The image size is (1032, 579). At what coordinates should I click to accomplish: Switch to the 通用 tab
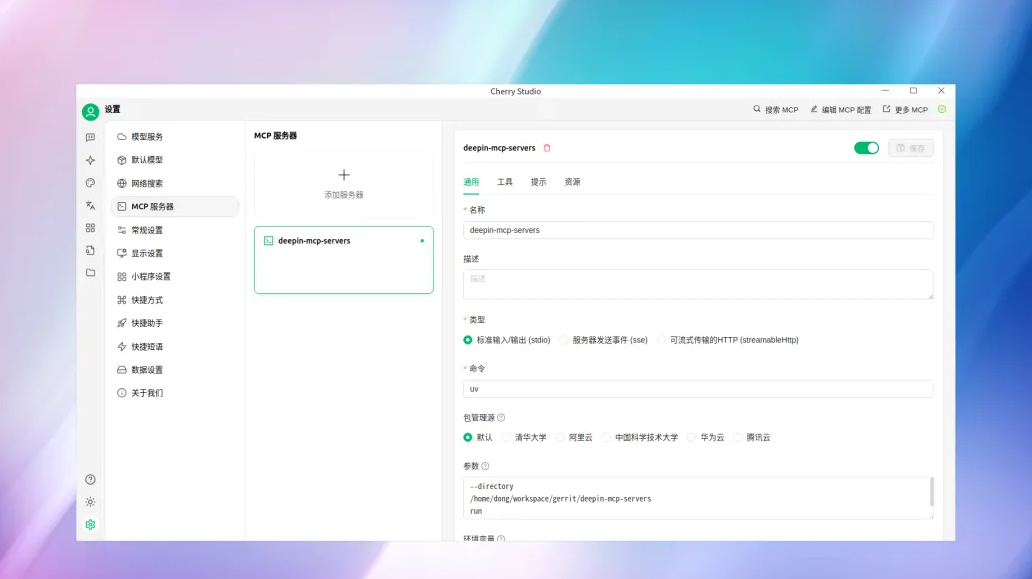[471, 182]
